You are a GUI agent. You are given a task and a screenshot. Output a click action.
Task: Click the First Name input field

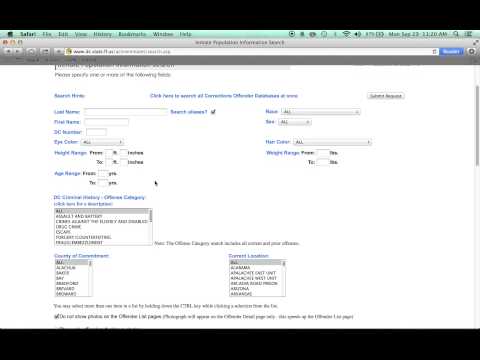106,122
